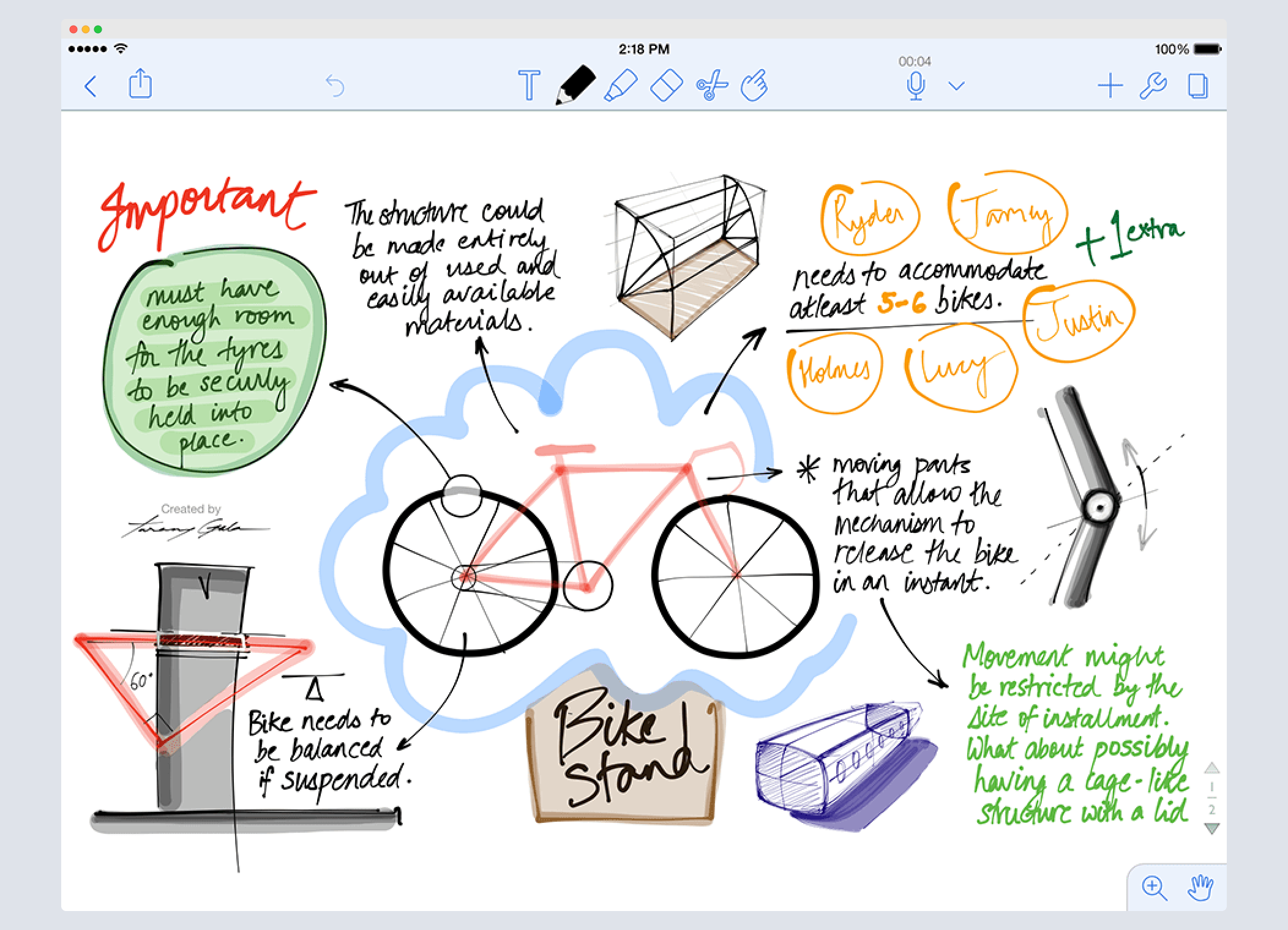The image size is (1288, 930).
Task: Enable the palm rest hand tool
Action: tap(1200, 887)
